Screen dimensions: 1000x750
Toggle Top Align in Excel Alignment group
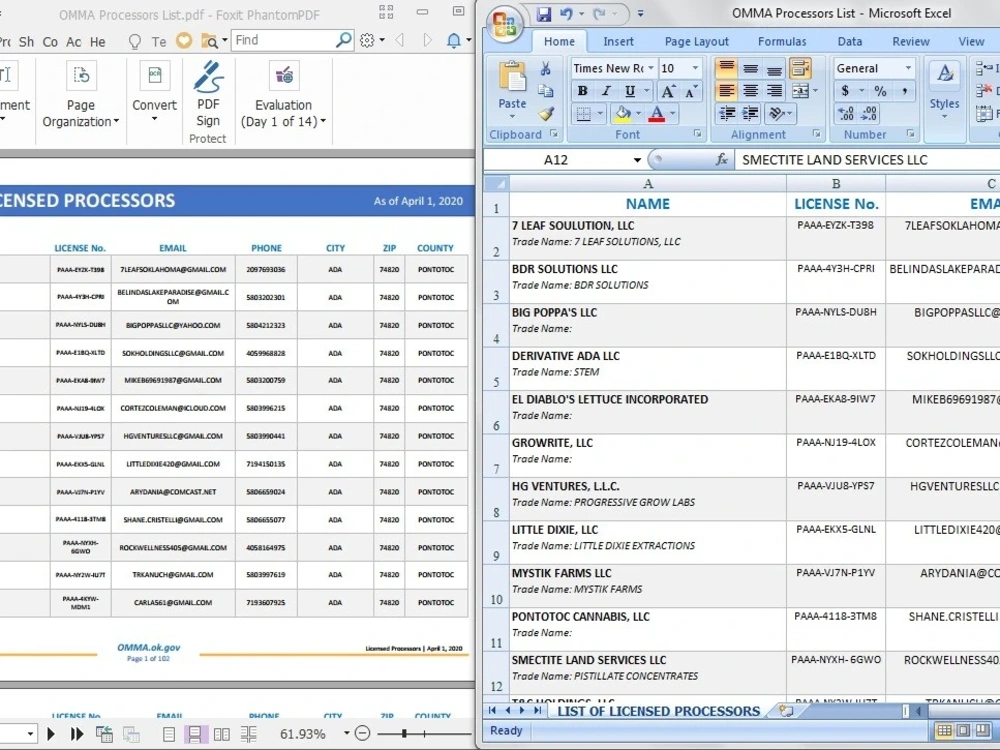(x=726, y=68)
